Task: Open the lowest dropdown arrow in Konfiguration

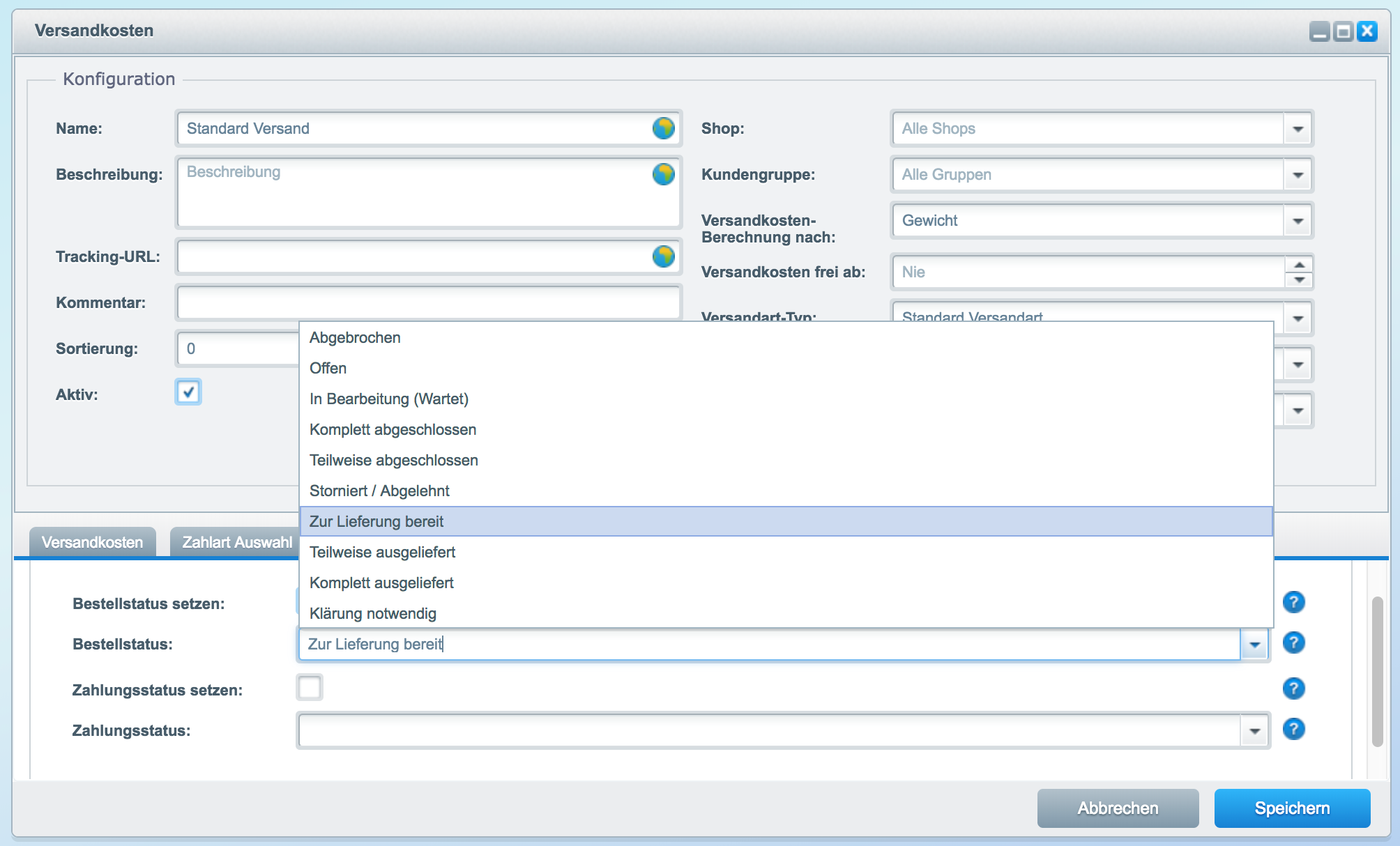Action: pos(1298,410)
